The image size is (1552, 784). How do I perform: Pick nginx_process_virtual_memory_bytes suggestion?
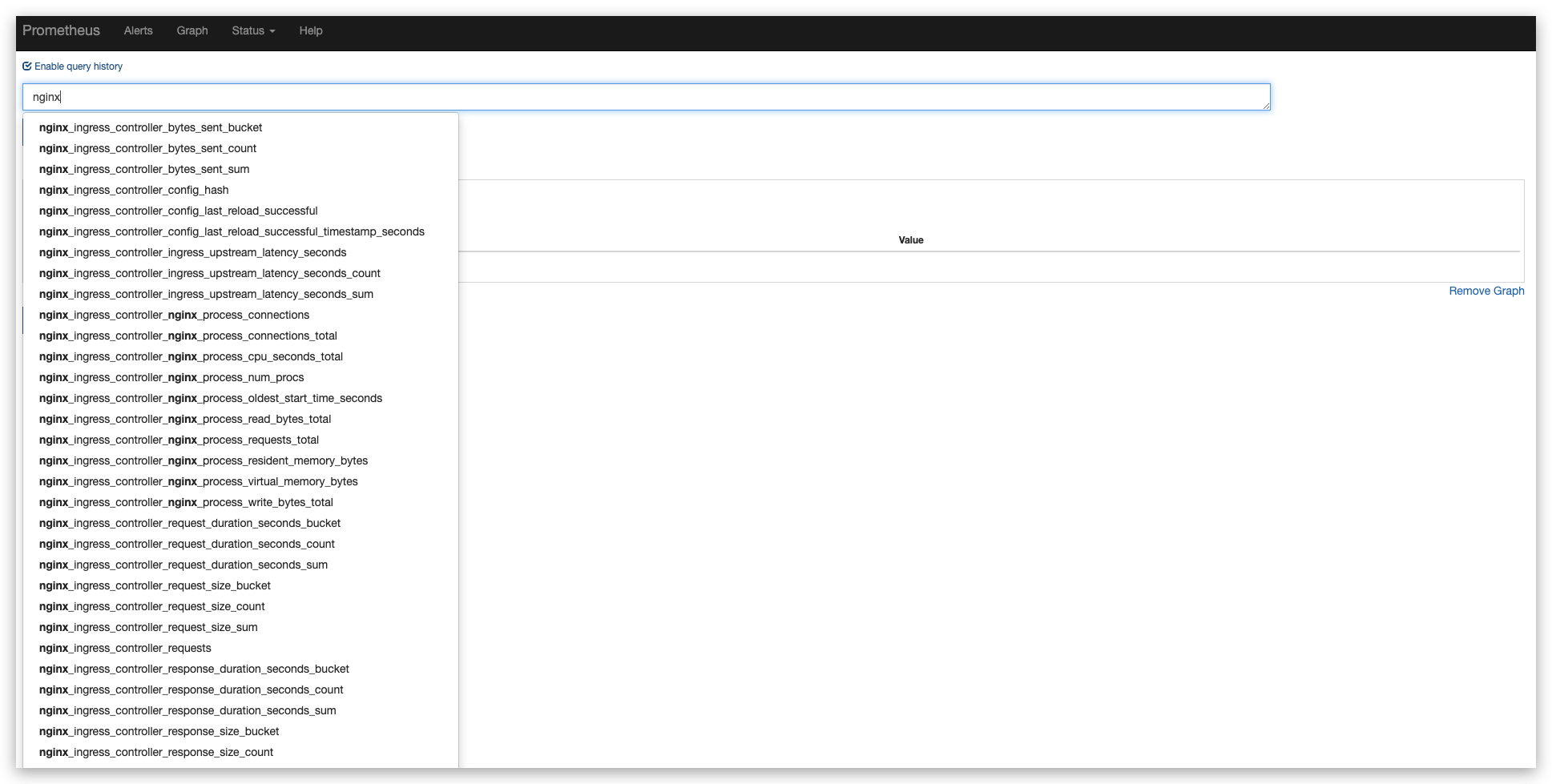(x=240, y=481)
